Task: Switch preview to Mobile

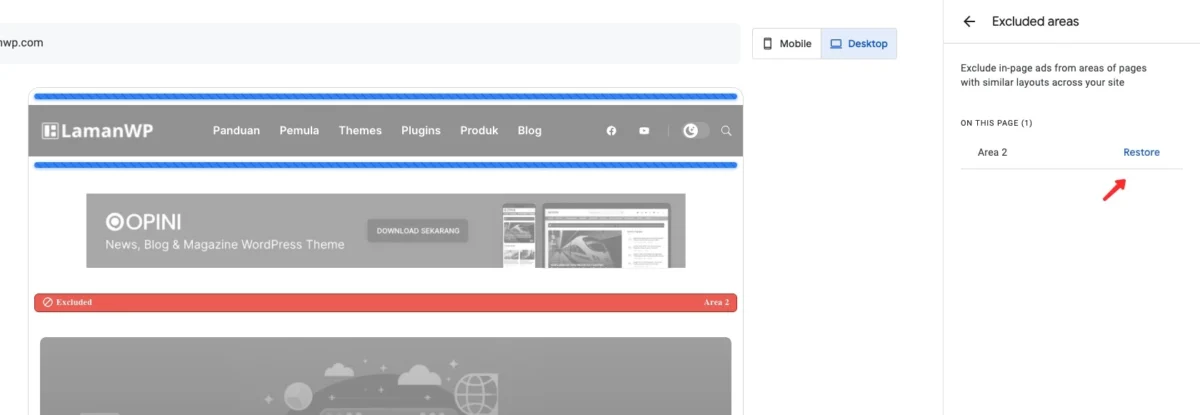Action: point(787,44)
